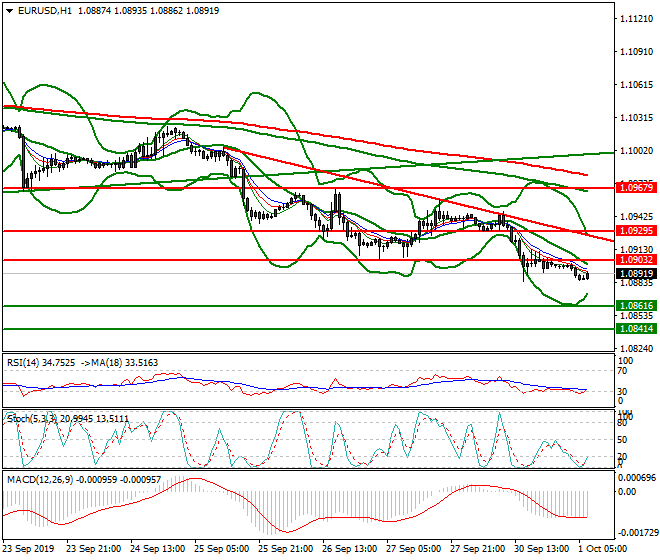Viewport: 660px width, 560px height.
Task: Click the 25 Sep 05:00 time axis label
Action: coord(221,549)
